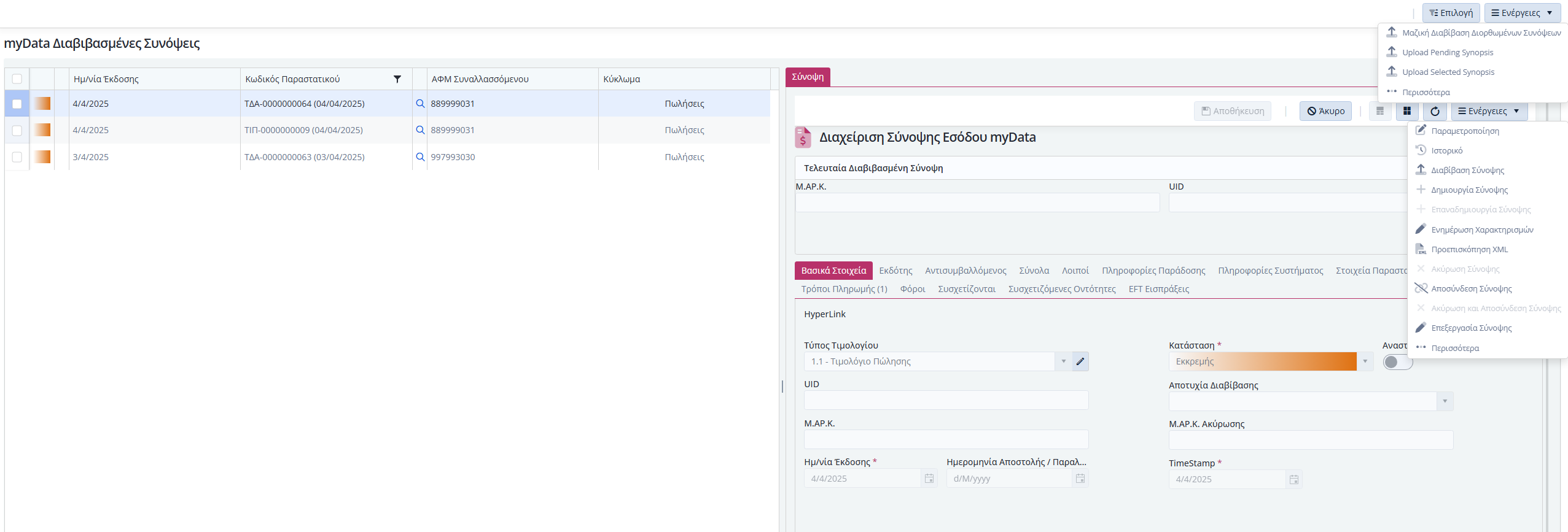The width and height of the screenshot is (1568, 532).
Task: Switch to Βασικά Στοιχεία tab
Action: point(833,271)
